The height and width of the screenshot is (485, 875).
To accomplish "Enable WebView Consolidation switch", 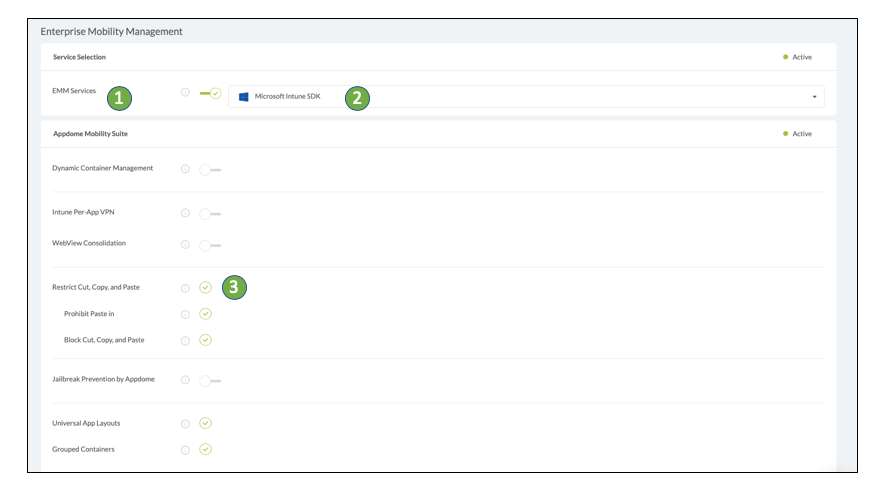I will pyautogui.click(x=209, y=244).
